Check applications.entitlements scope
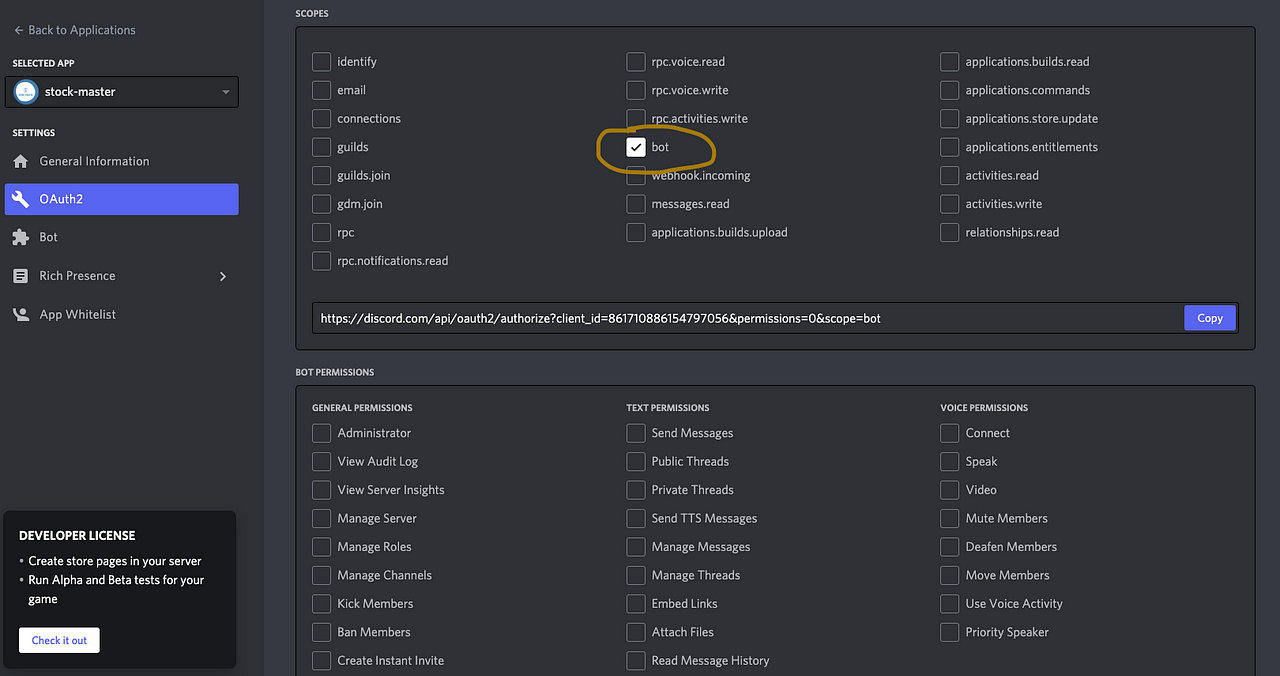Screen dimensions: 1280x676 [950, 147]
